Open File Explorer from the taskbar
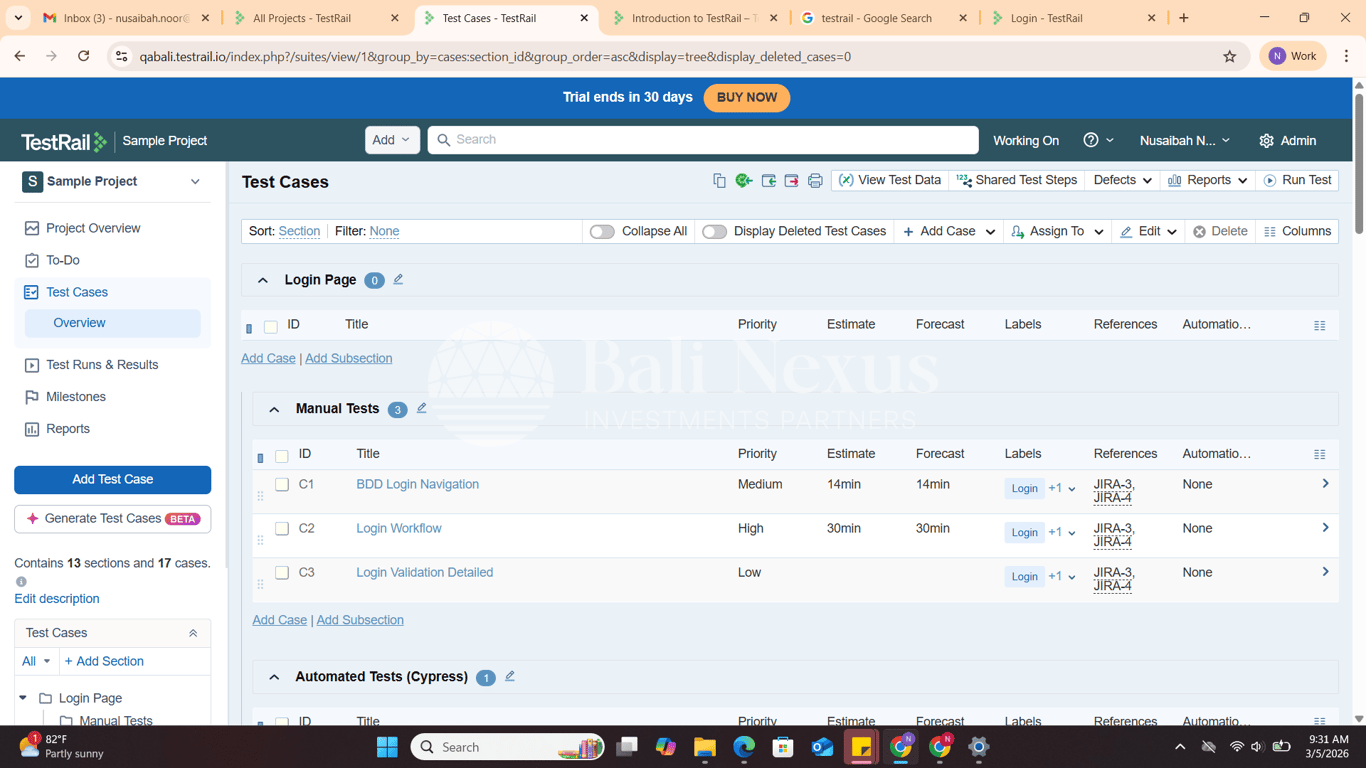The height and width of the screenshot is (768, 1366). coord(705,747)
